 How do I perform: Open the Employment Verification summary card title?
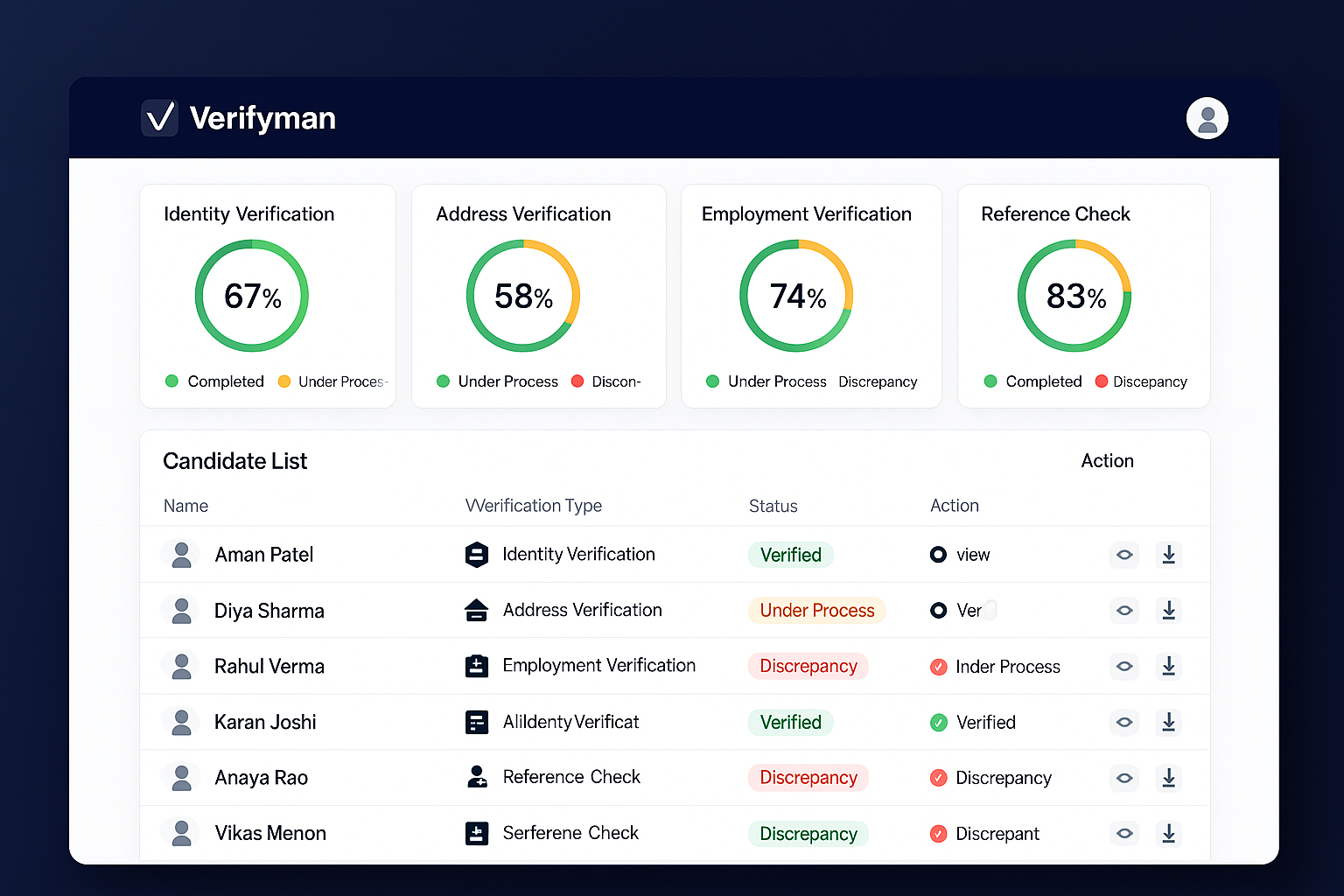coord(806,214)
